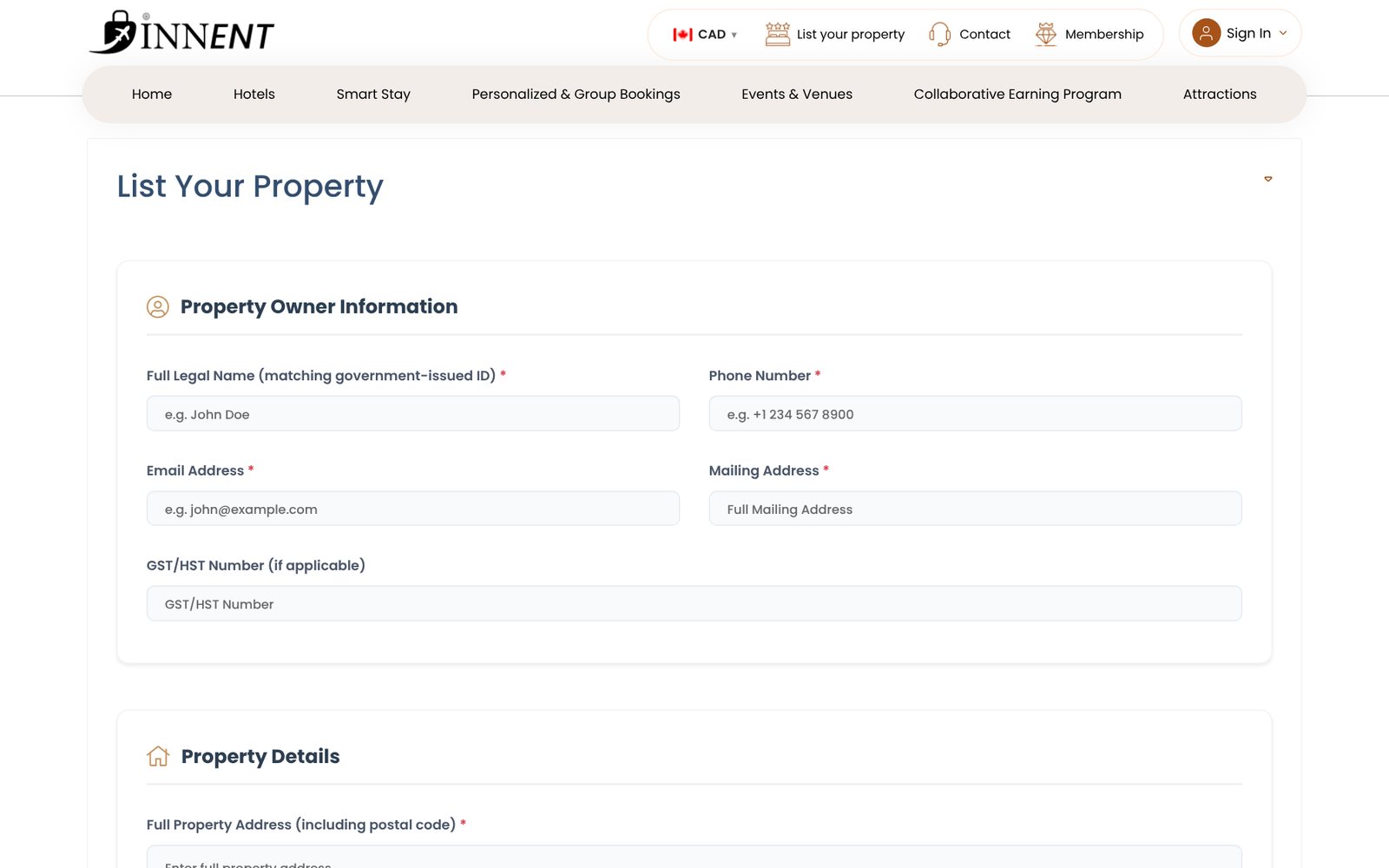Collapse the List Your Property section arrow
Viewport: 1389px width, 868px height.
point(1267,179)
